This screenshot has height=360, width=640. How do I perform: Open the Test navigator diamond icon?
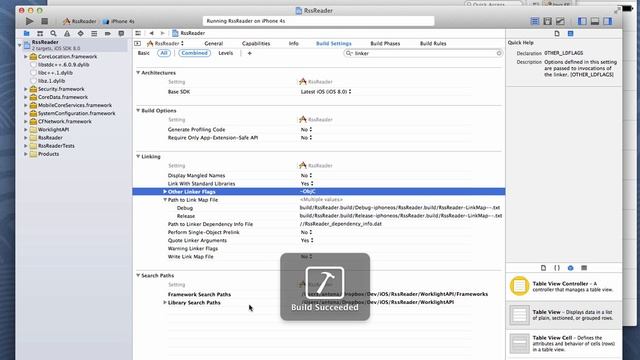coord(80,33)
